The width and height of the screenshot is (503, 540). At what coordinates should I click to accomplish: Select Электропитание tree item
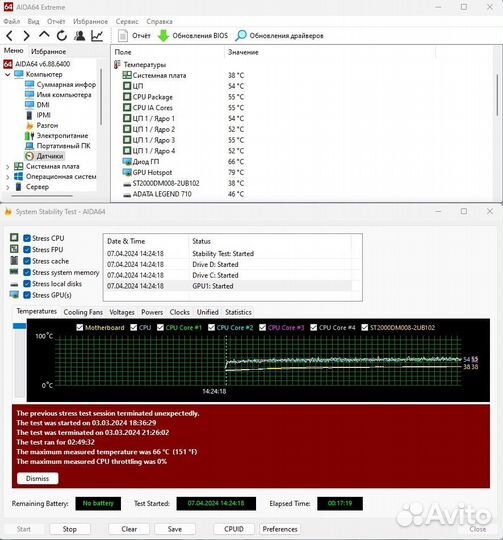tap(57, 136)
